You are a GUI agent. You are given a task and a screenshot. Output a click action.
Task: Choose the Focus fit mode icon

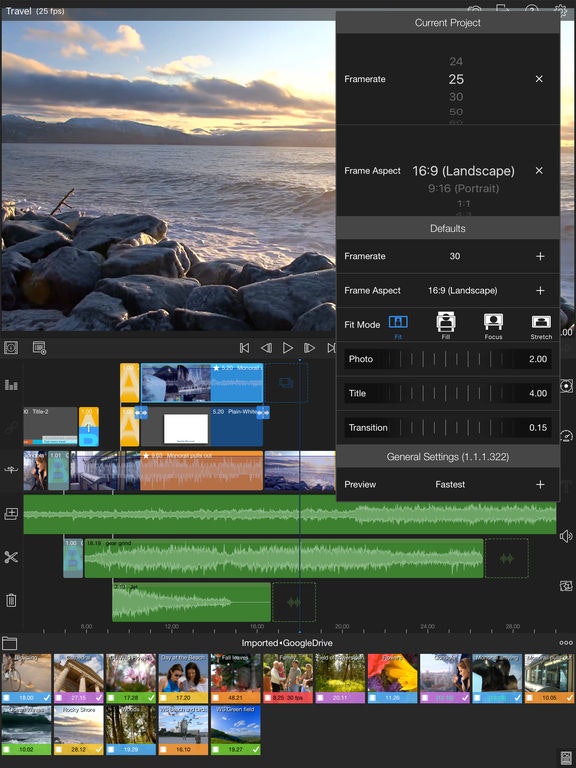[493, 322]
